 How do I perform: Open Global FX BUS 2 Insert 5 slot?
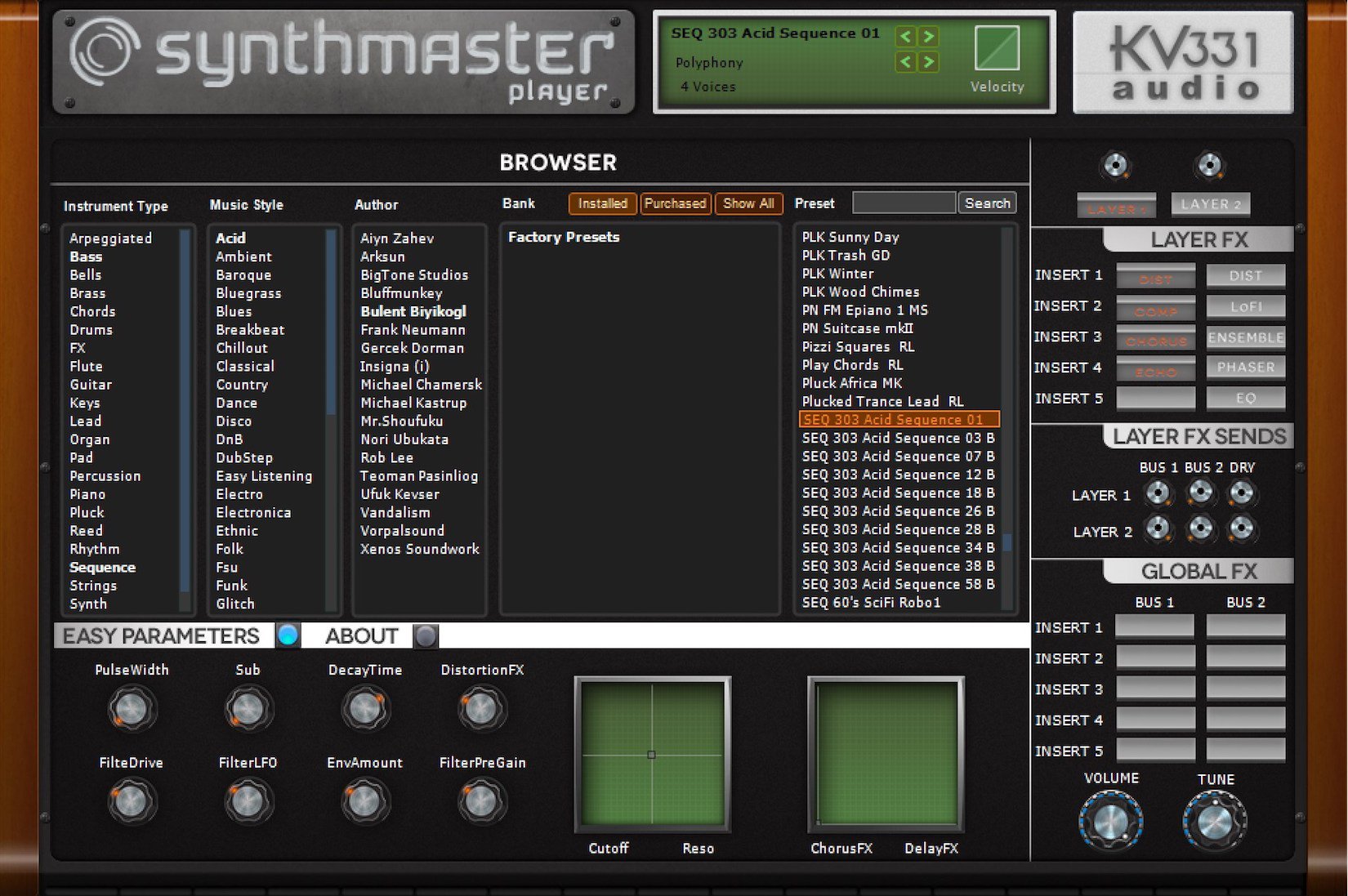pyautogui.click(x=1246, y=750)
